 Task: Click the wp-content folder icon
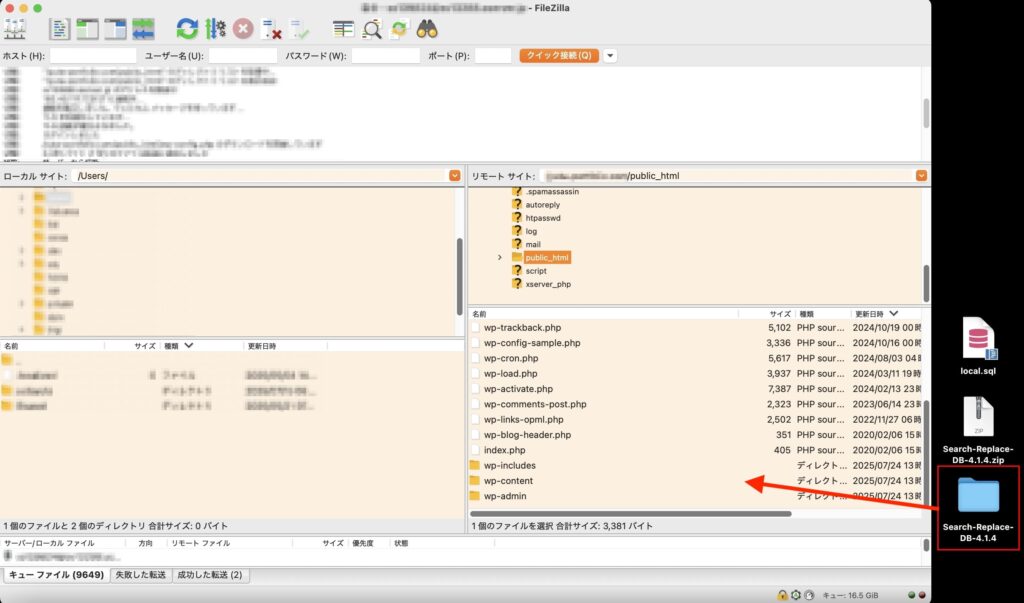[x=475, y=480]
